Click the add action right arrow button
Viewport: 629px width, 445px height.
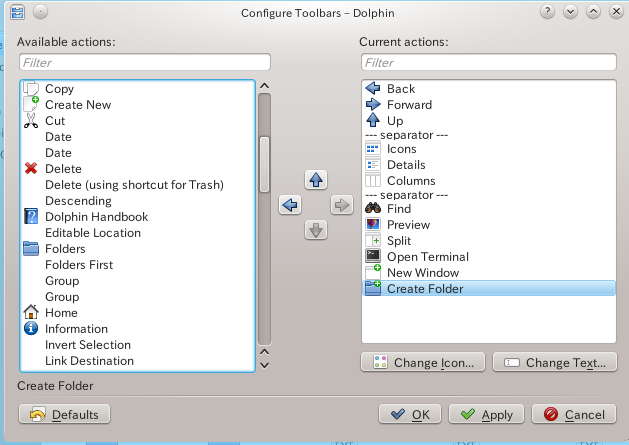pyautogui.click(x=342, y=205)
